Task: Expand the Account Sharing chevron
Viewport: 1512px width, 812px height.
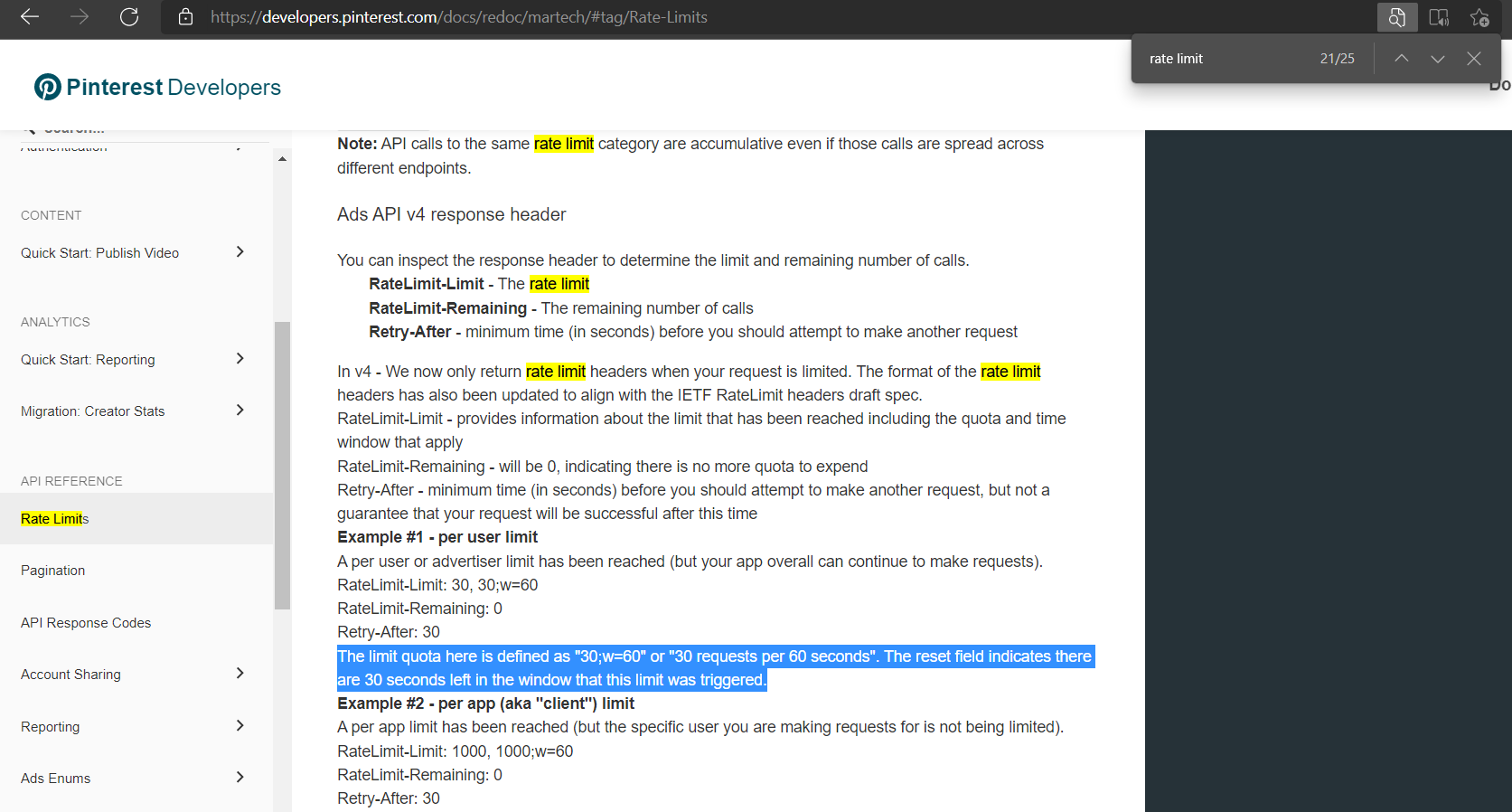Action: 240,674
